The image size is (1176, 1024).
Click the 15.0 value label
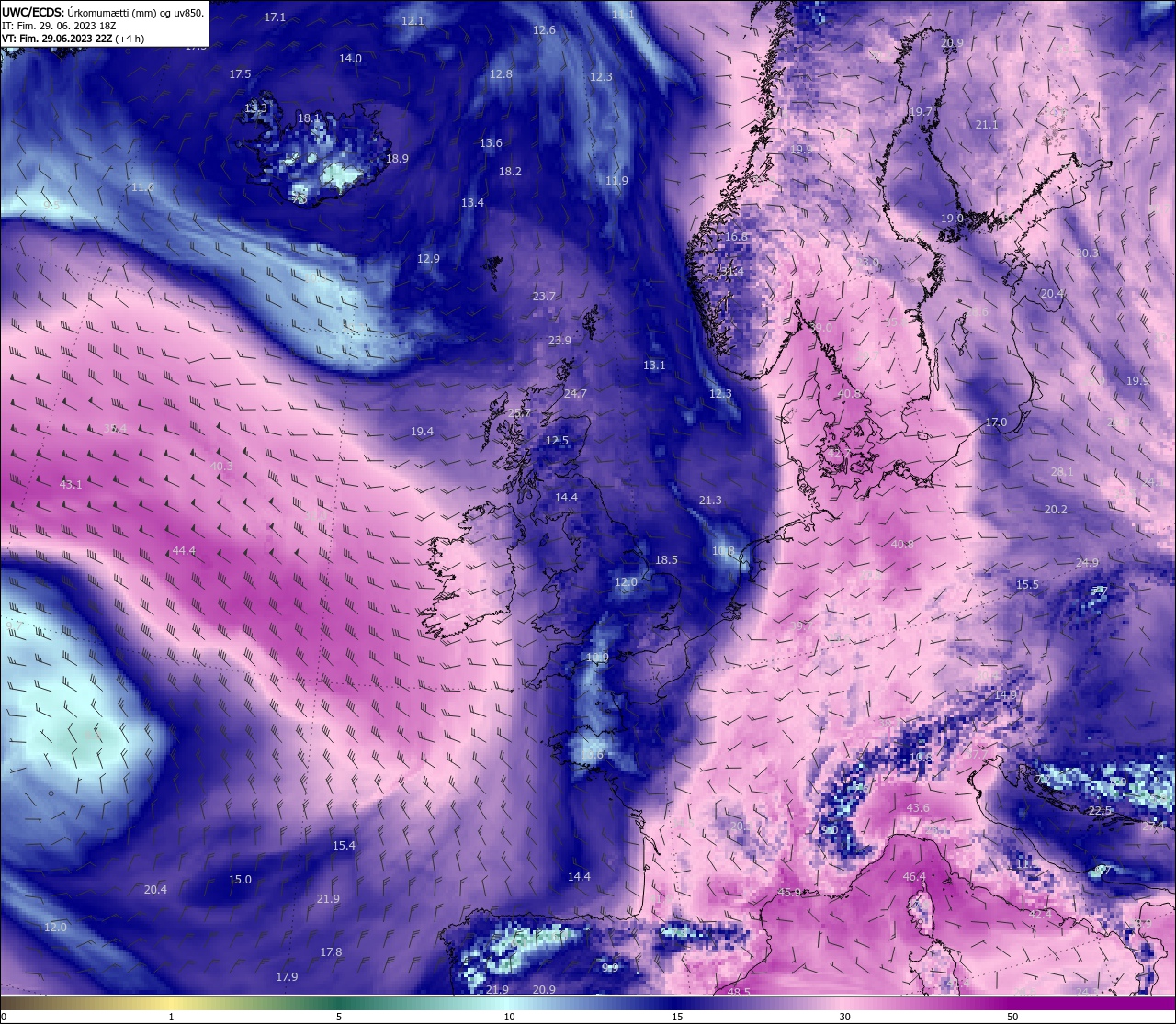[240, 880]
